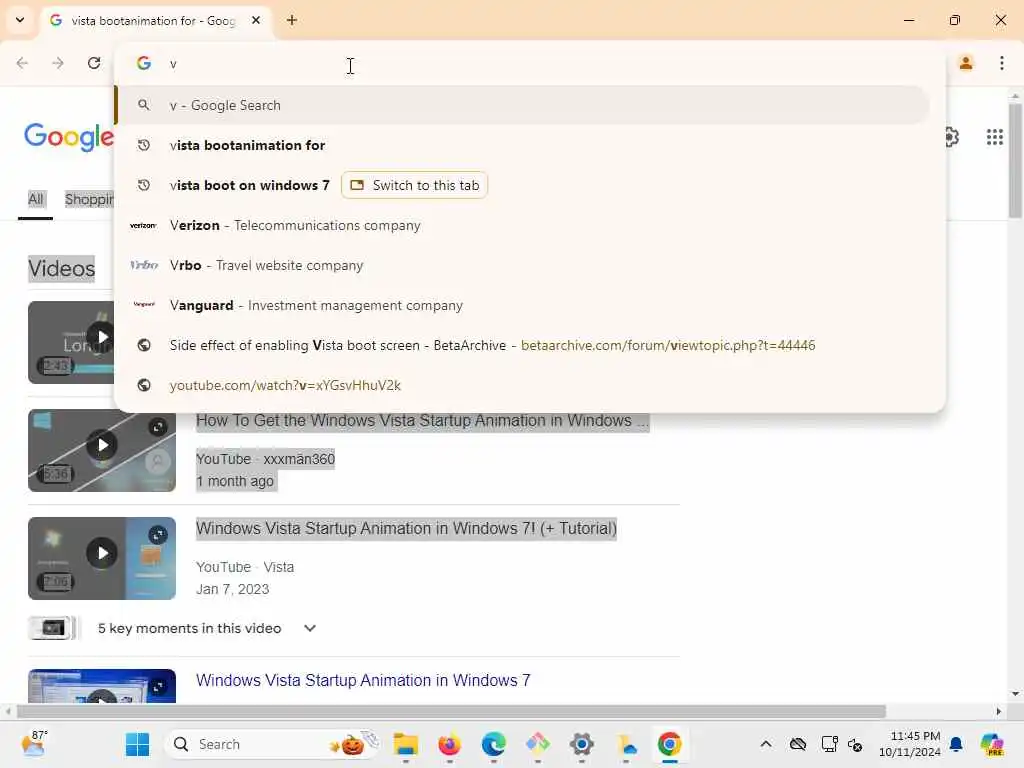Viewport: 1024px width, 768px height.
Task: Open File Explorer from the taskbar
Action: tap(406, 744)
